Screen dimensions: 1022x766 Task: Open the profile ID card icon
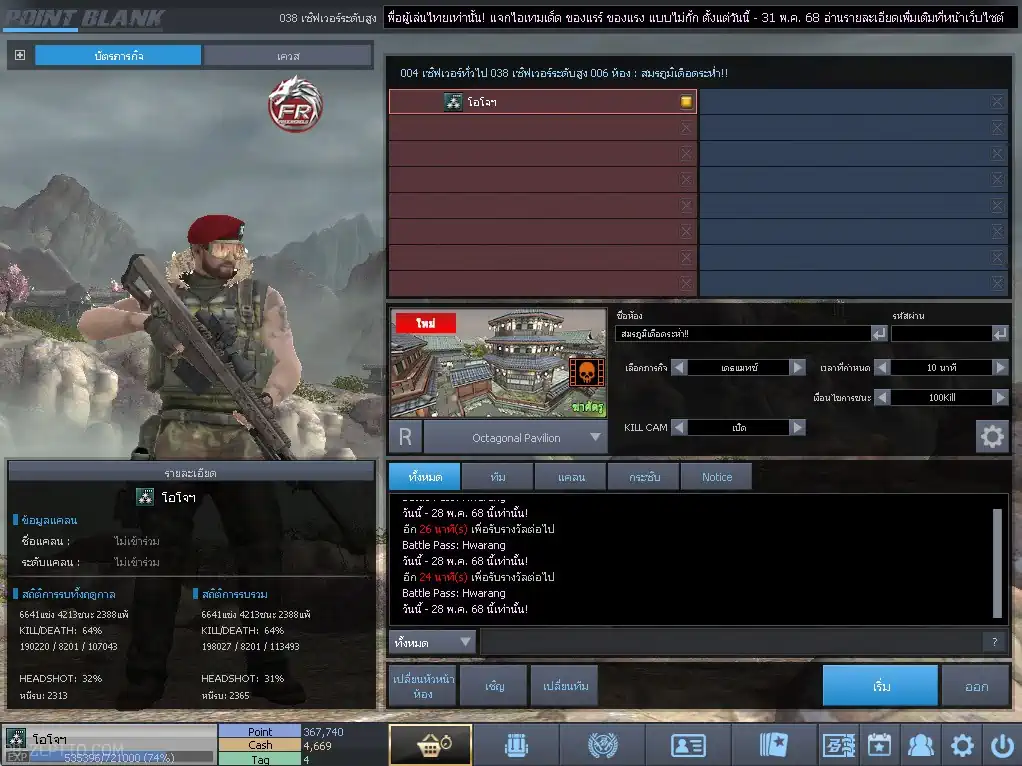(x=687, y=745)
